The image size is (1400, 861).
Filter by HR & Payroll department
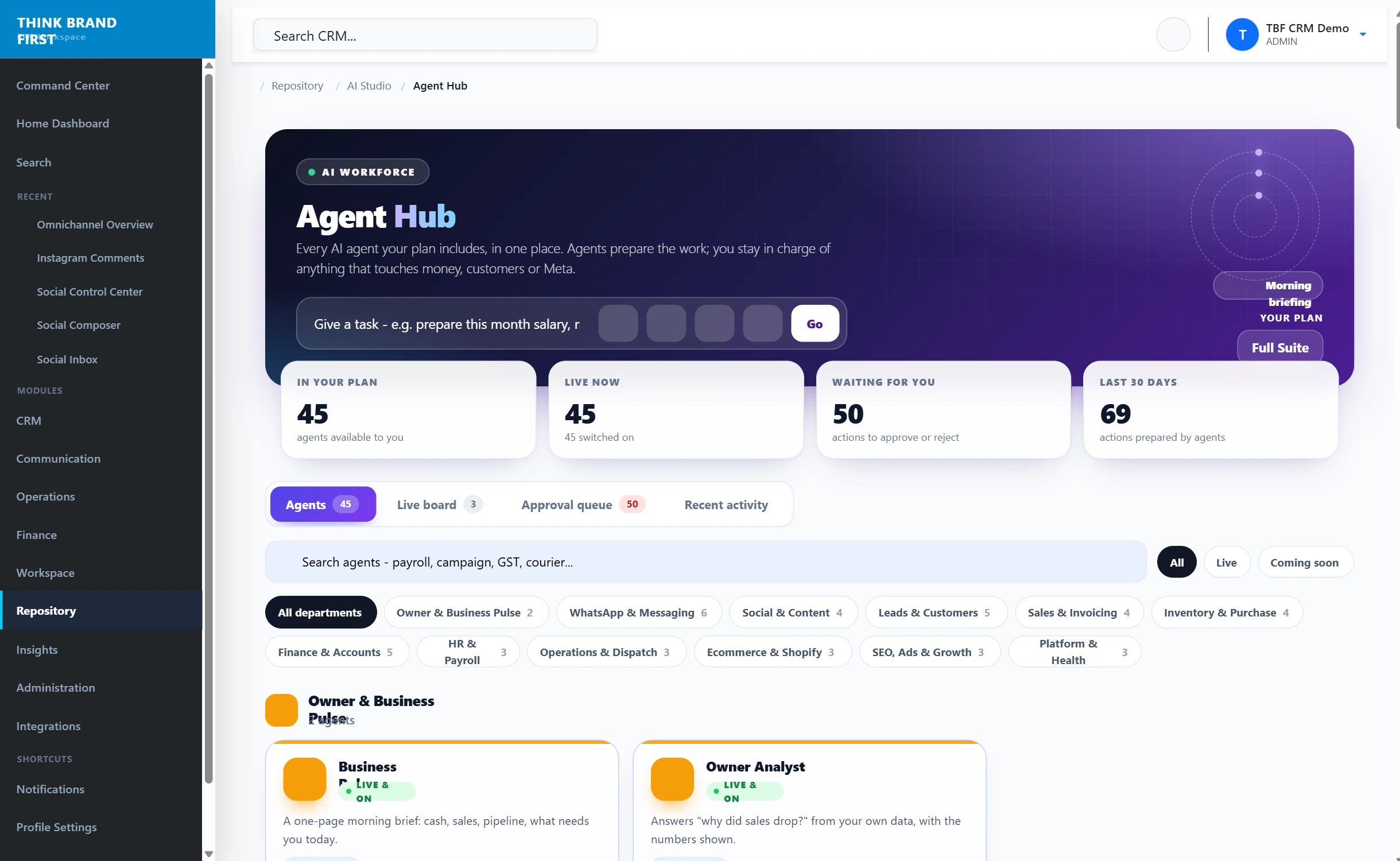tap(468, 652)
